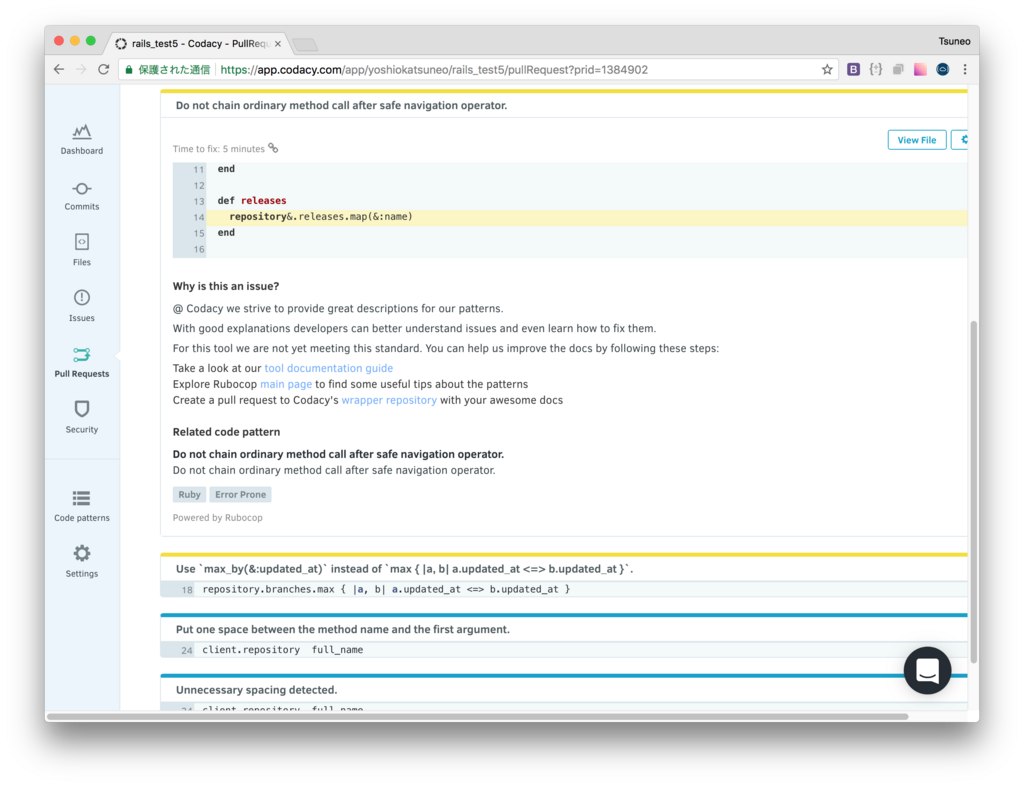
Task: Click the browser forward arrow
Action: [81, 69]
